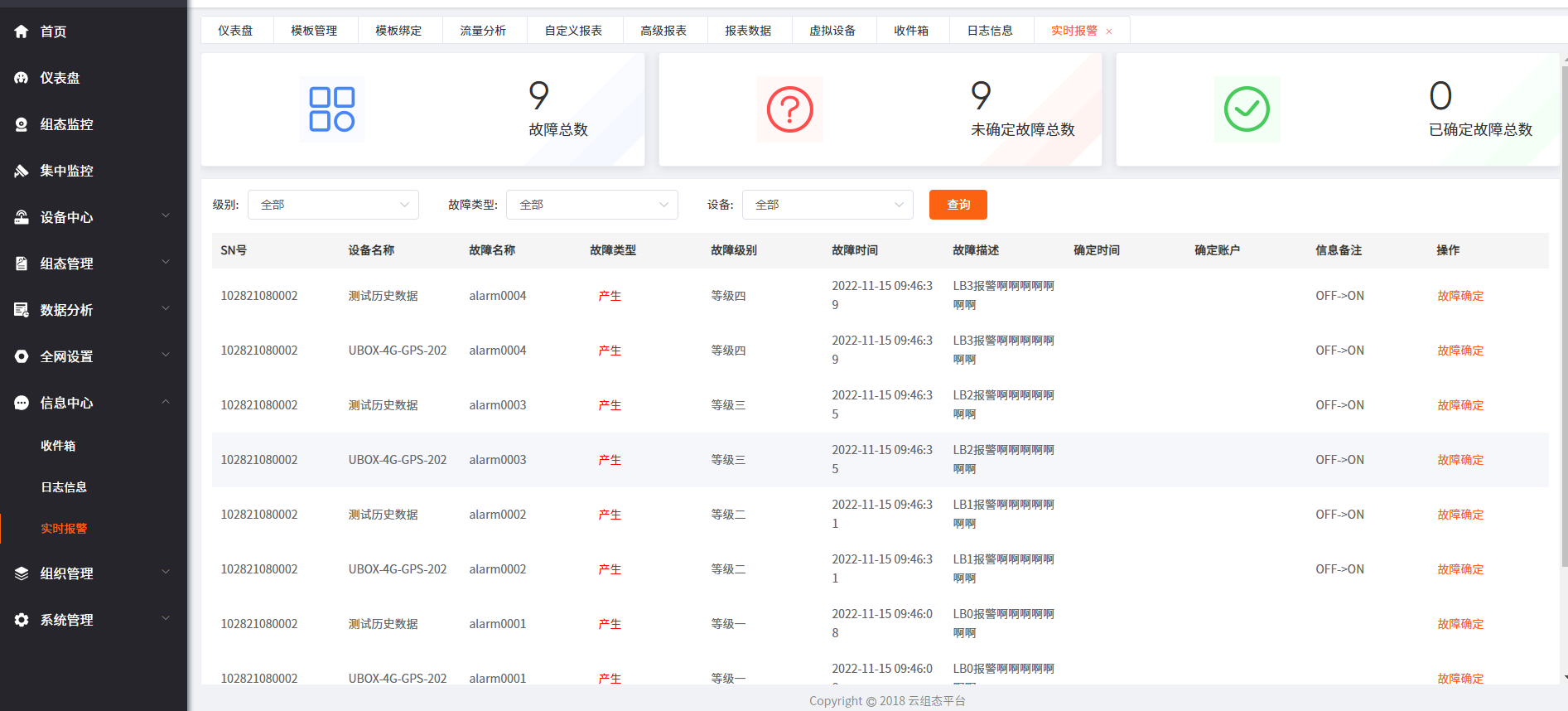This screenshot has height=711, width=1568.
Task: Switch to the 流量分析 tab
Action: tap(483, 31)
